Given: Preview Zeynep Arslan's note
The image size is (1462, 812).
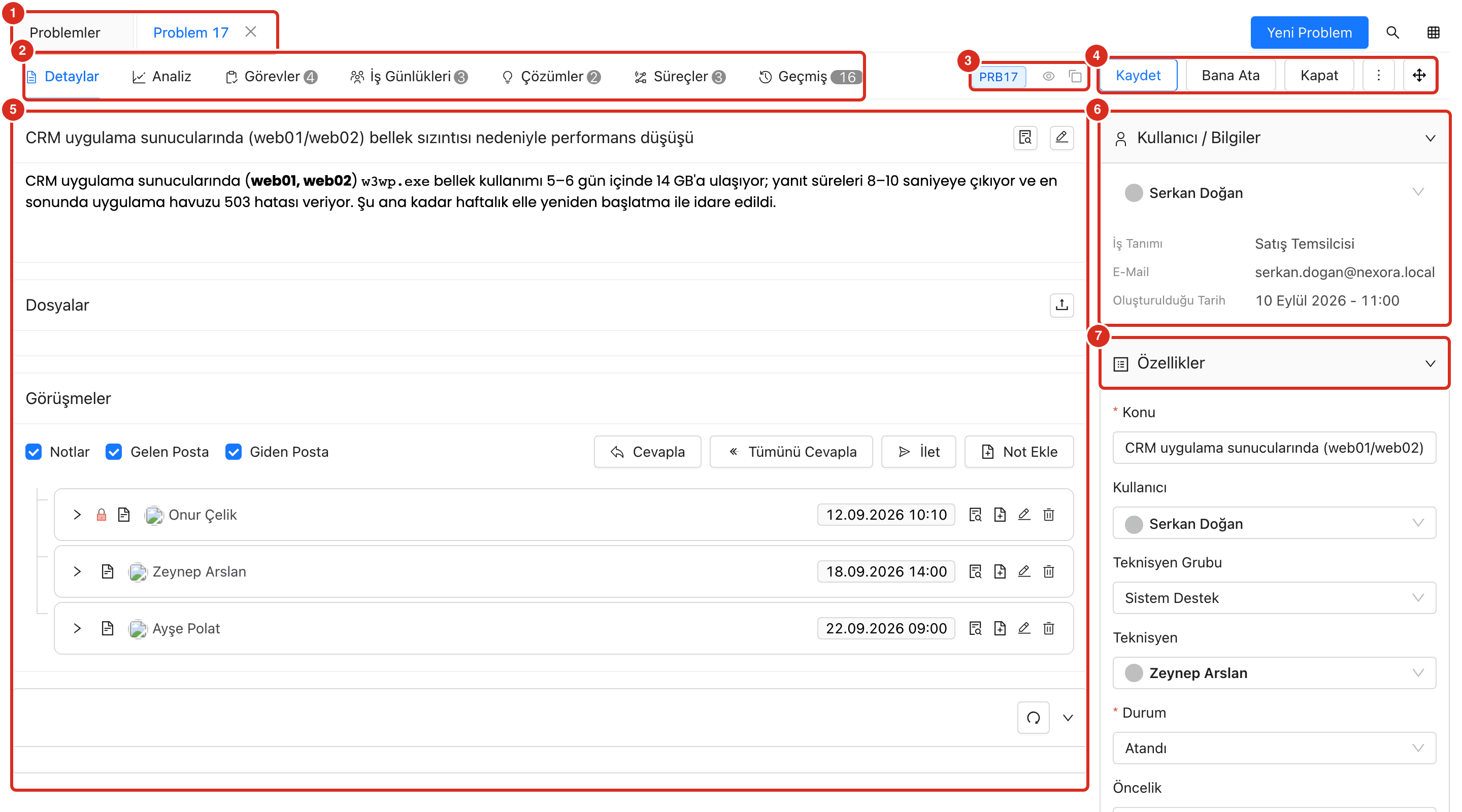Looking at the screenshot, I should point(975,571).
